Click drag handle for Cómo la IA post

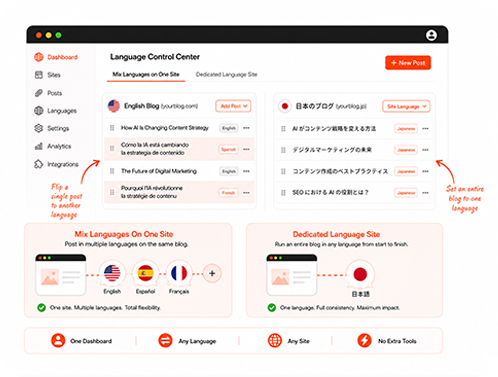pos(112,148)
